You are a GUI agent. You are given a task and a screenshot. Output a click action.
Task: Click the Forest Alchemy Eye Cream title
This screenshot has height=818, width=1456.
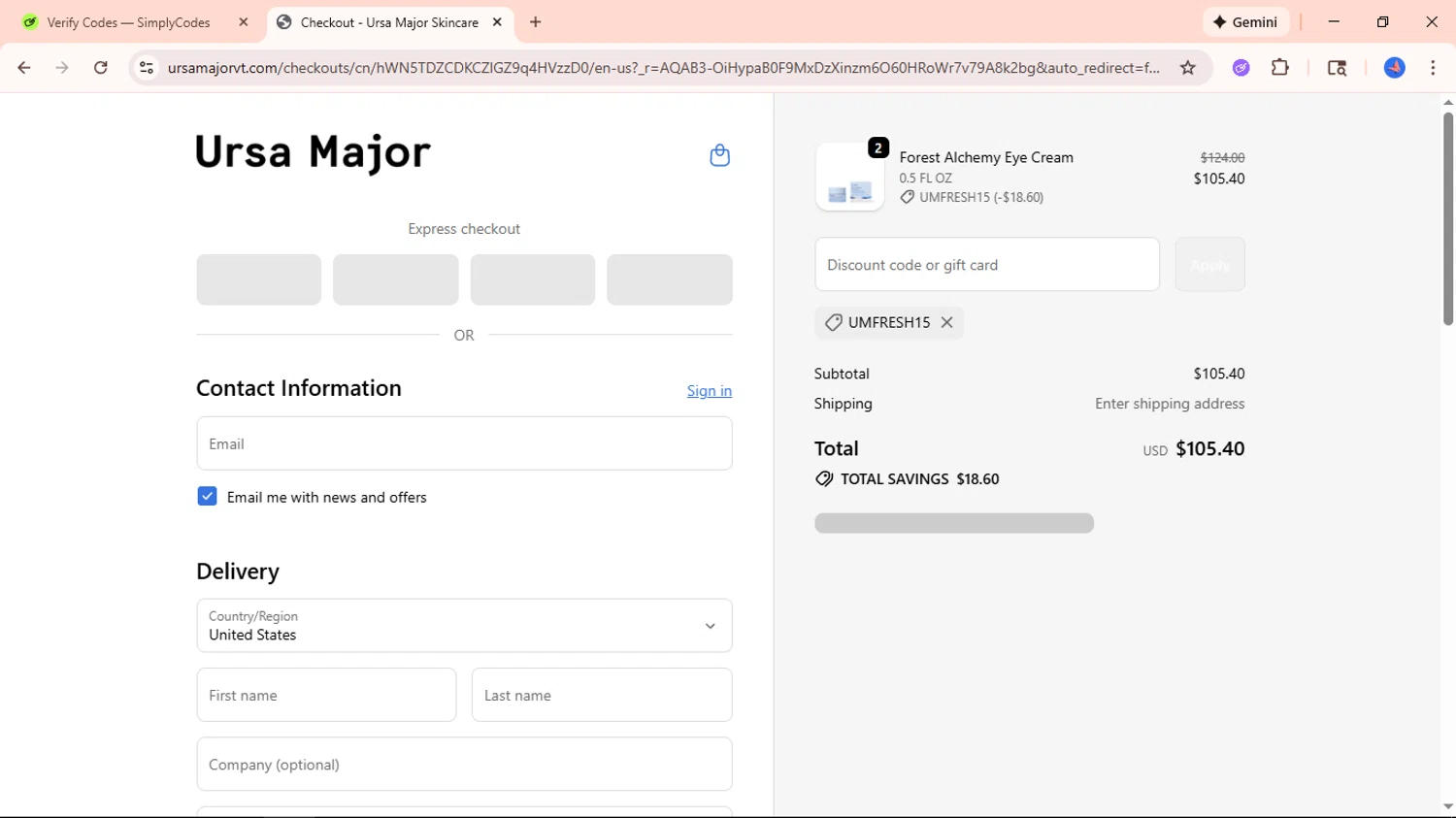(986, 157)
